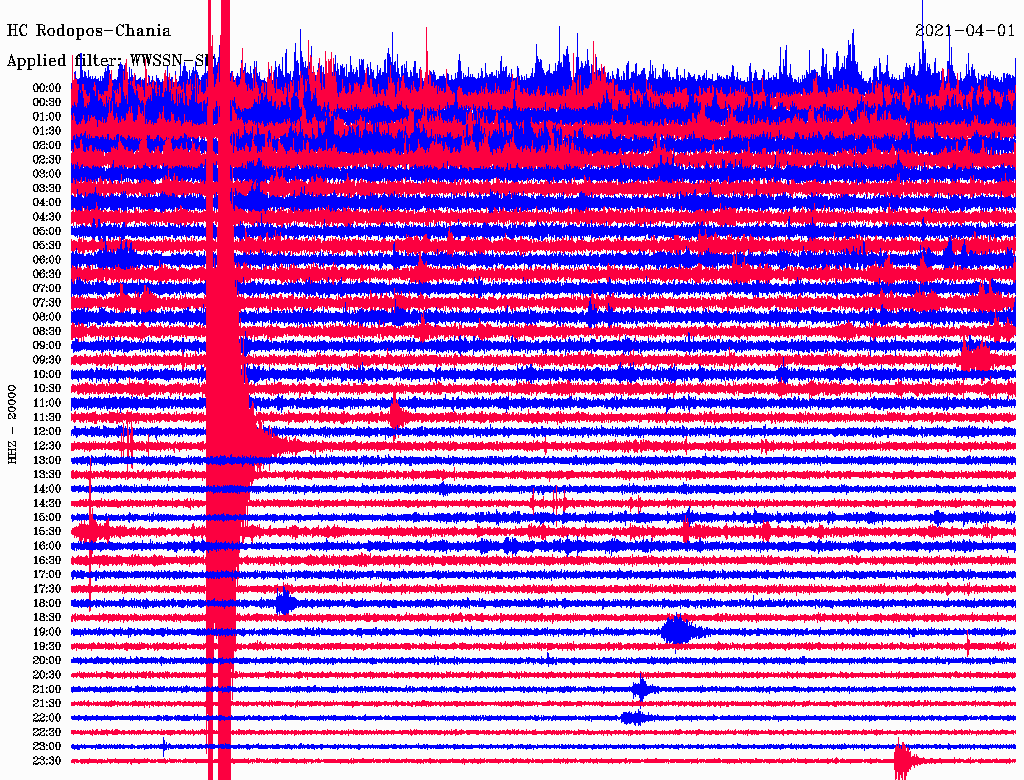Click the station title HC Rodopos-Chania
This screenshot has width=1024, height=780.
click(89, 31)
